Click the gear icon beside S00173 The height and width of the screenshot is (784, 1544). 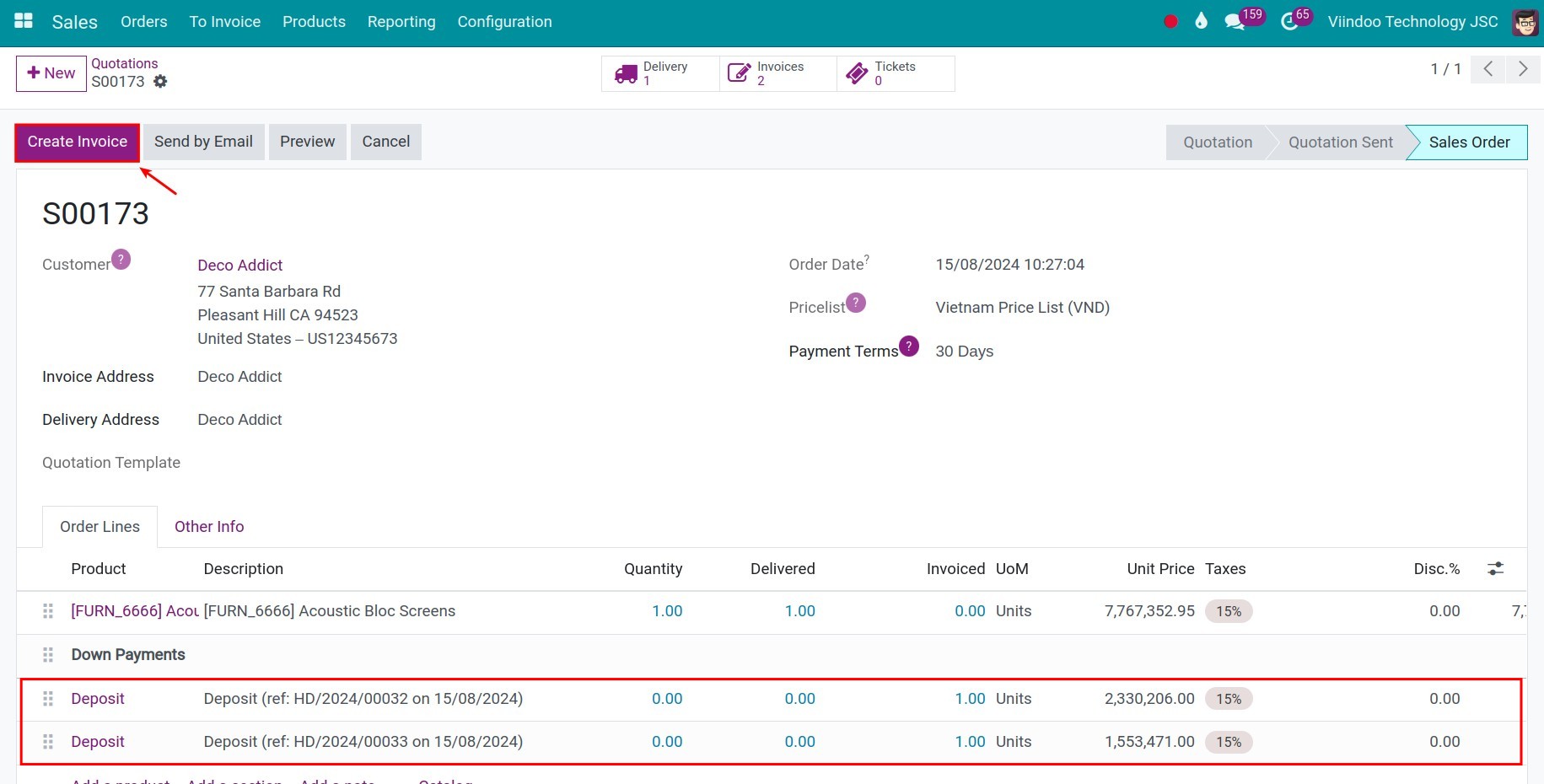pos(160,82)
